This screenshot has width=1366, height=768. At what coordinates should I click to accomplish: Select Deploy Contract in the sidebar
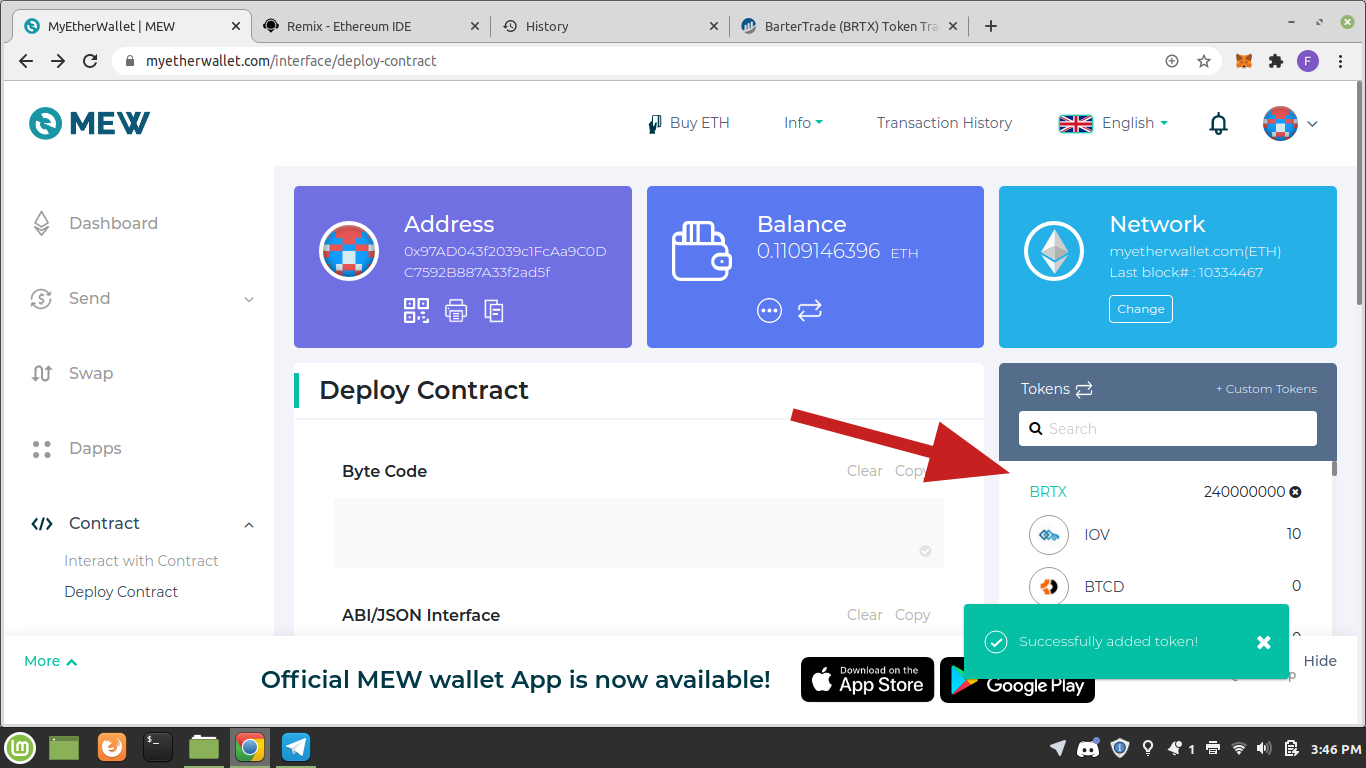coord(121,592)
